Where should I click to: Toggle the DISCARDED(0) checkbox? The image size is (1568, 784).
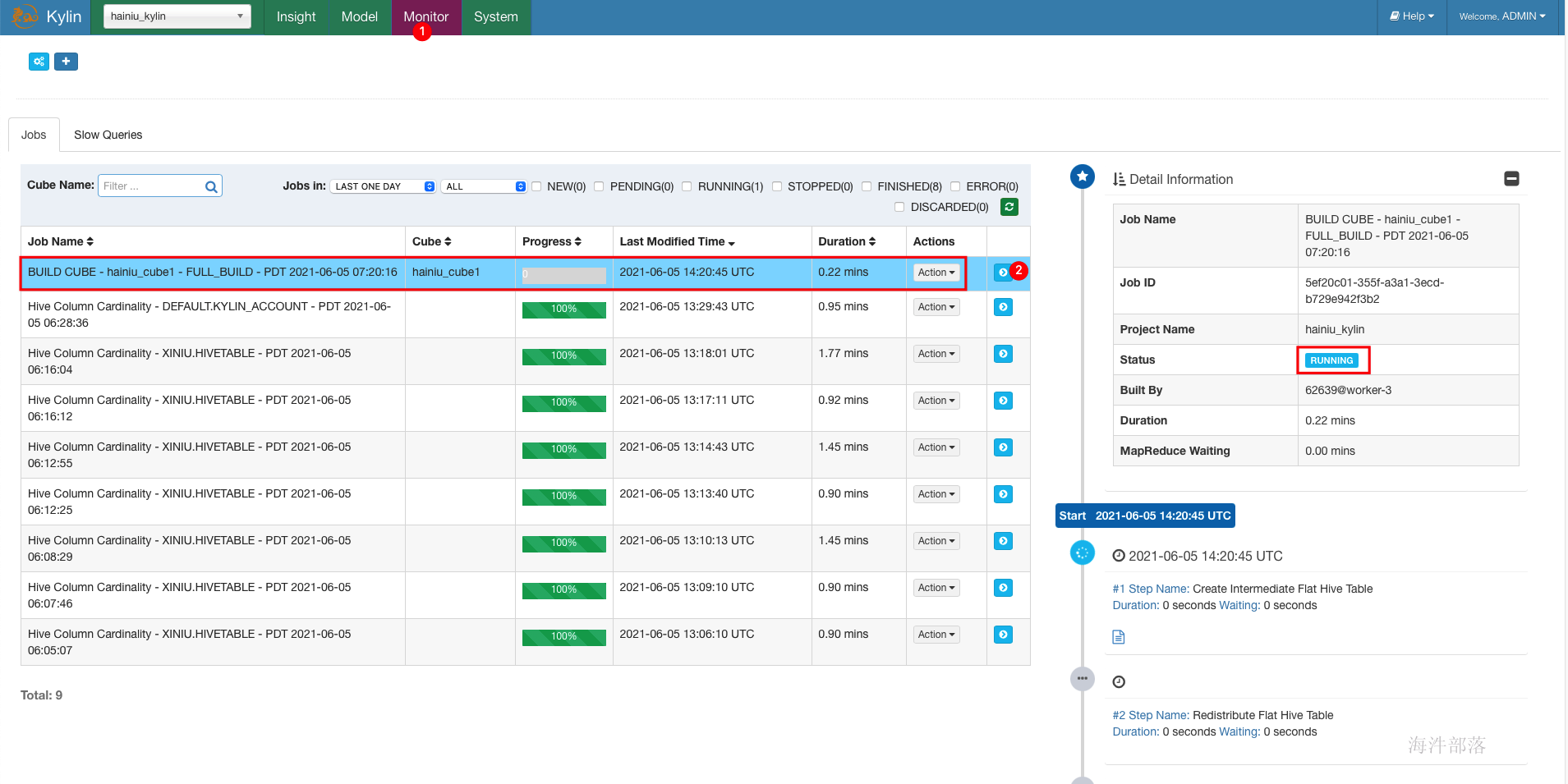[x=899, y=207]
